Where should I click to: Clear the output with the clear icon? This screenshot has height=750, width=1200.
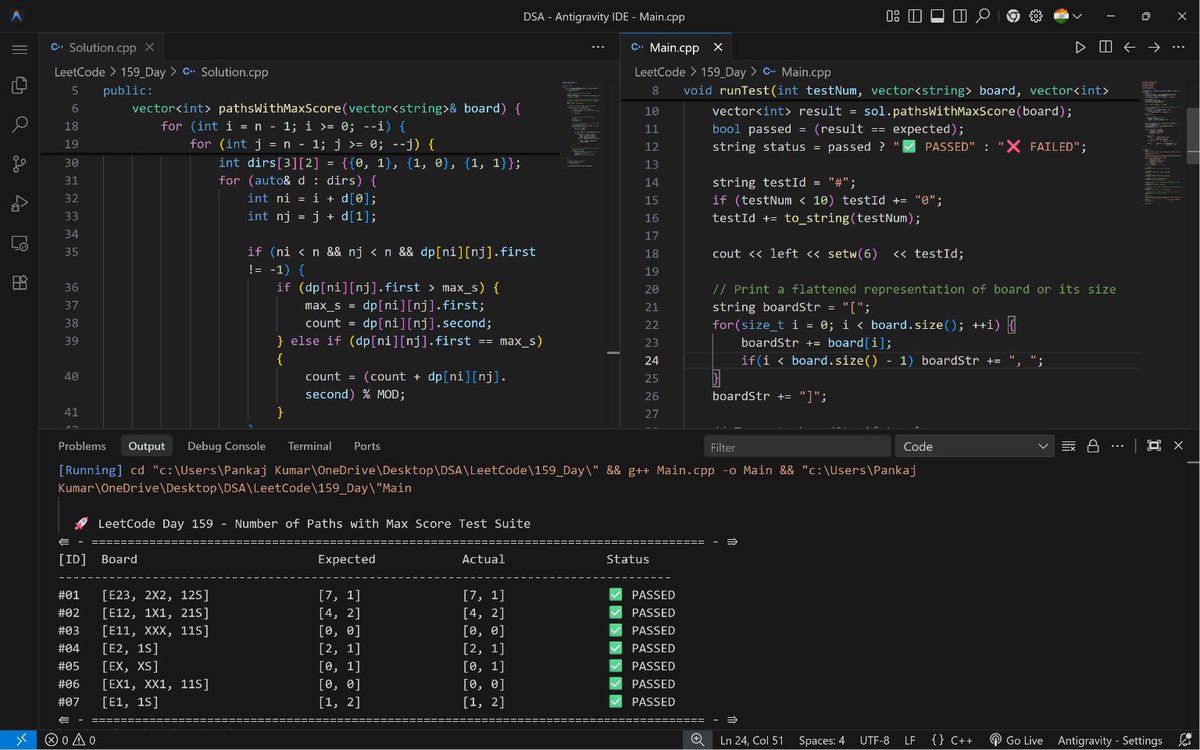pos(1068,446)
